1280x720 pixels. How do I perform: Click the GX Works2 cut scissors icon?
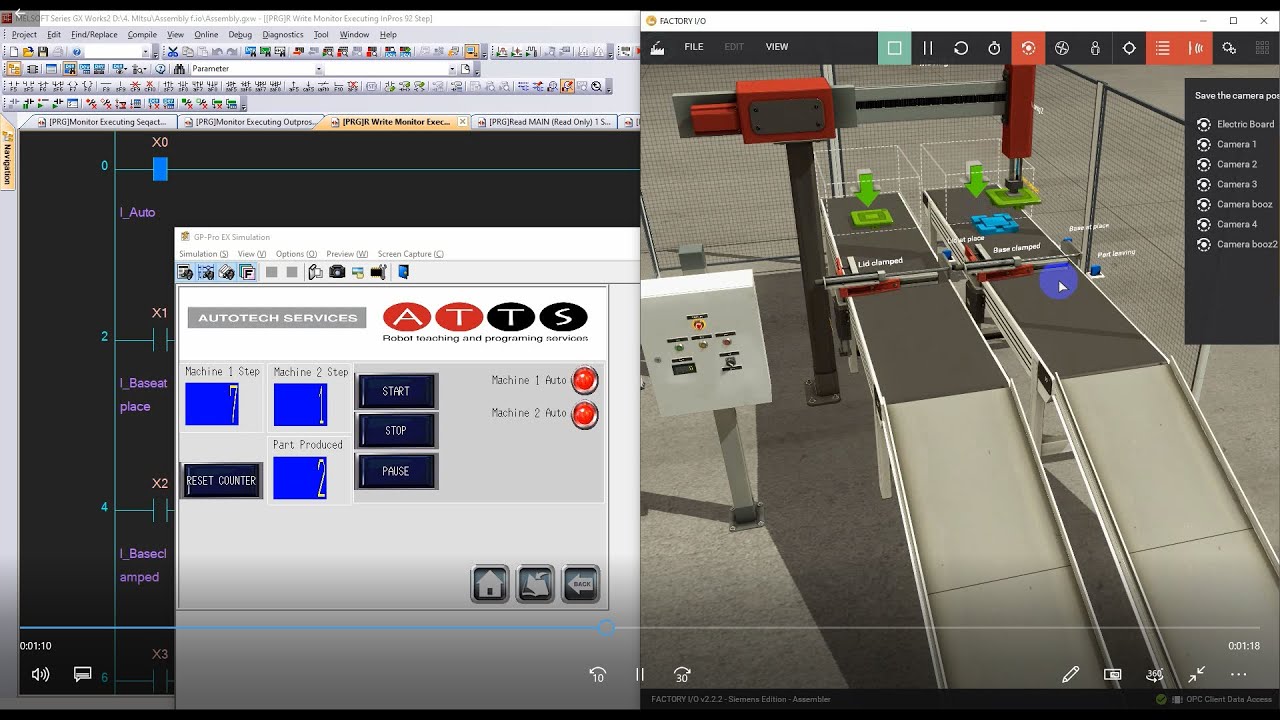click(x=173, y=52)
